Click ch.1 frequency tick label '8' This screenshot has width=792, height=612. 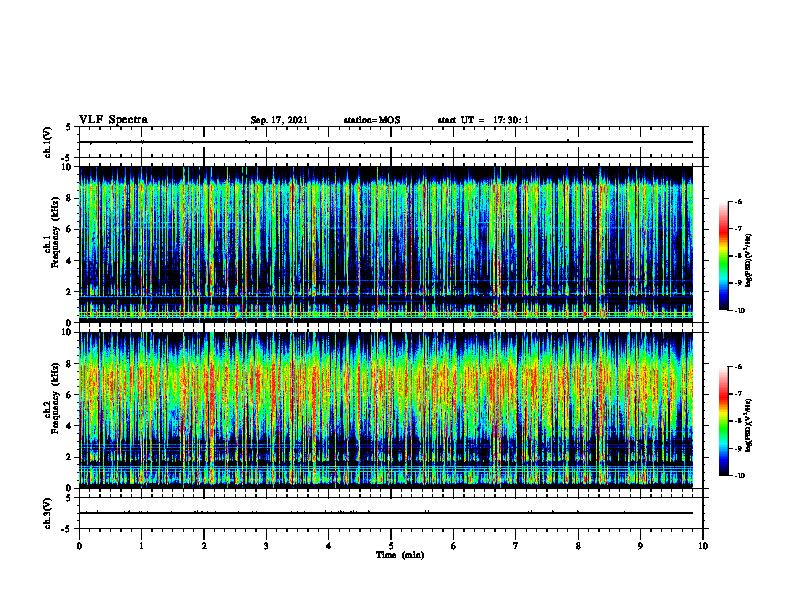[70, 198]
